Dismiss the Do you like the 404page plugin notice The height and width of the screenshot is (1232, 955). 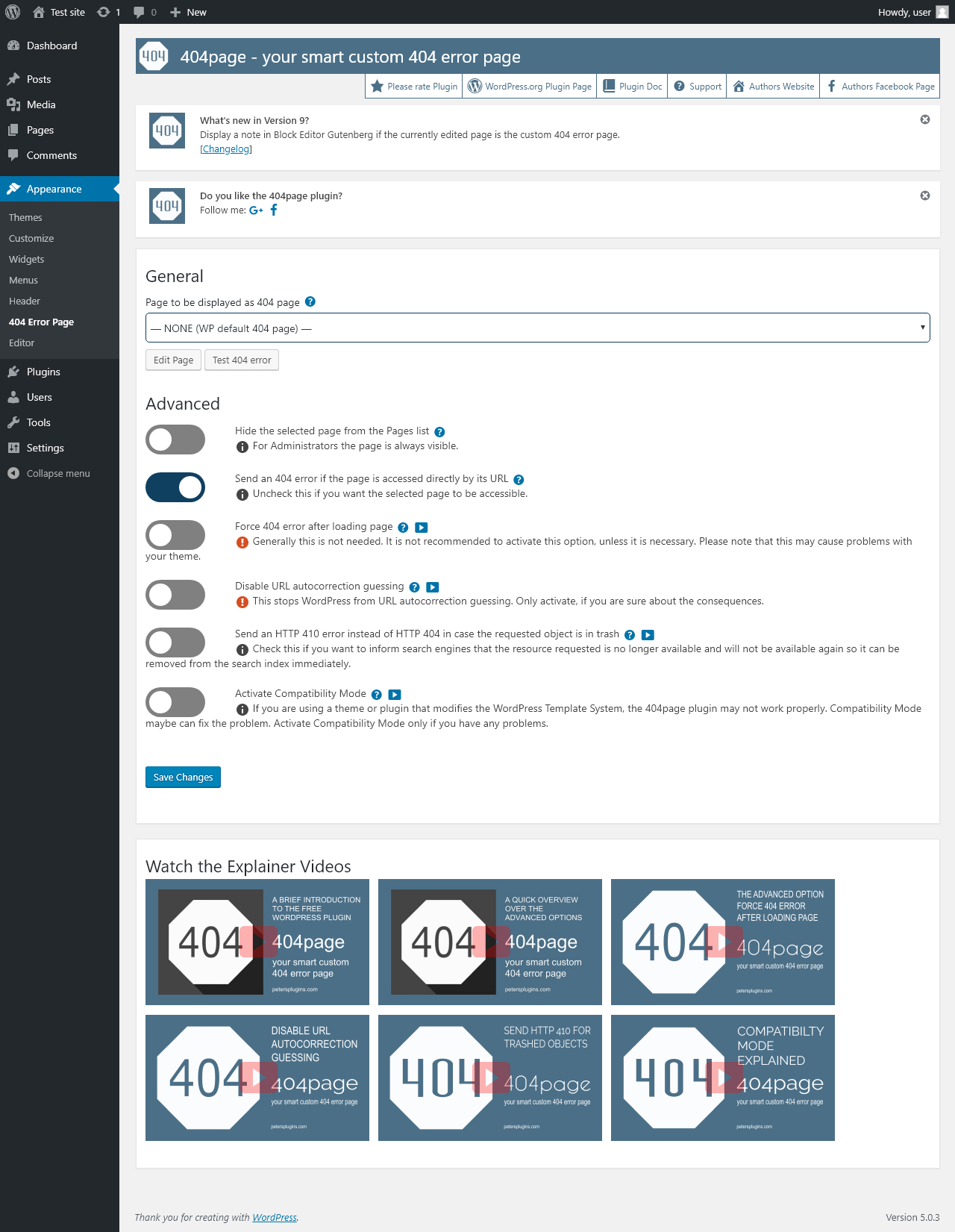(925, 196)
